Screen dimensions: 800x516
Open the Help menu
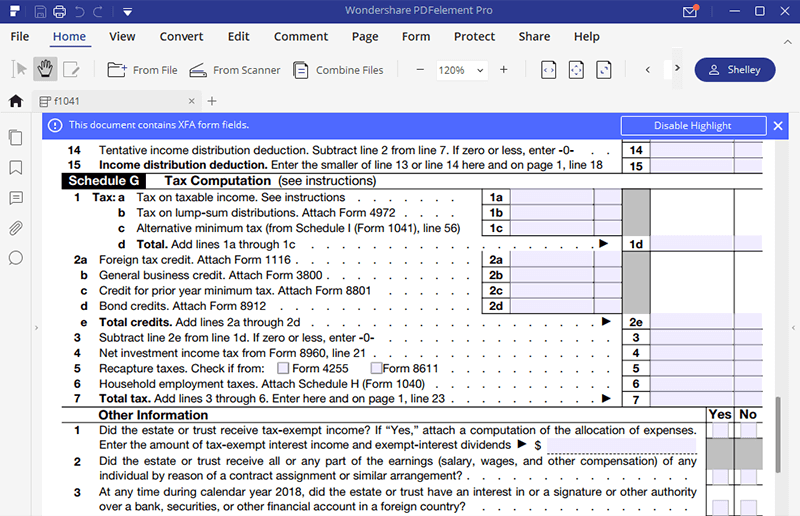(587, 37)
